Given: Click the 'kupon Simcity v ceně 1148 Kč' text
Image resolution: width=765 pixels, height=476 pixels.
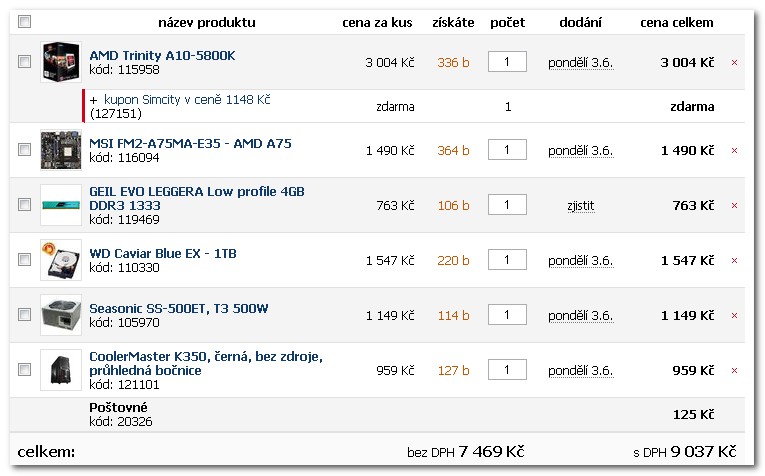Looking at the screenshot, I should point(187,99).
